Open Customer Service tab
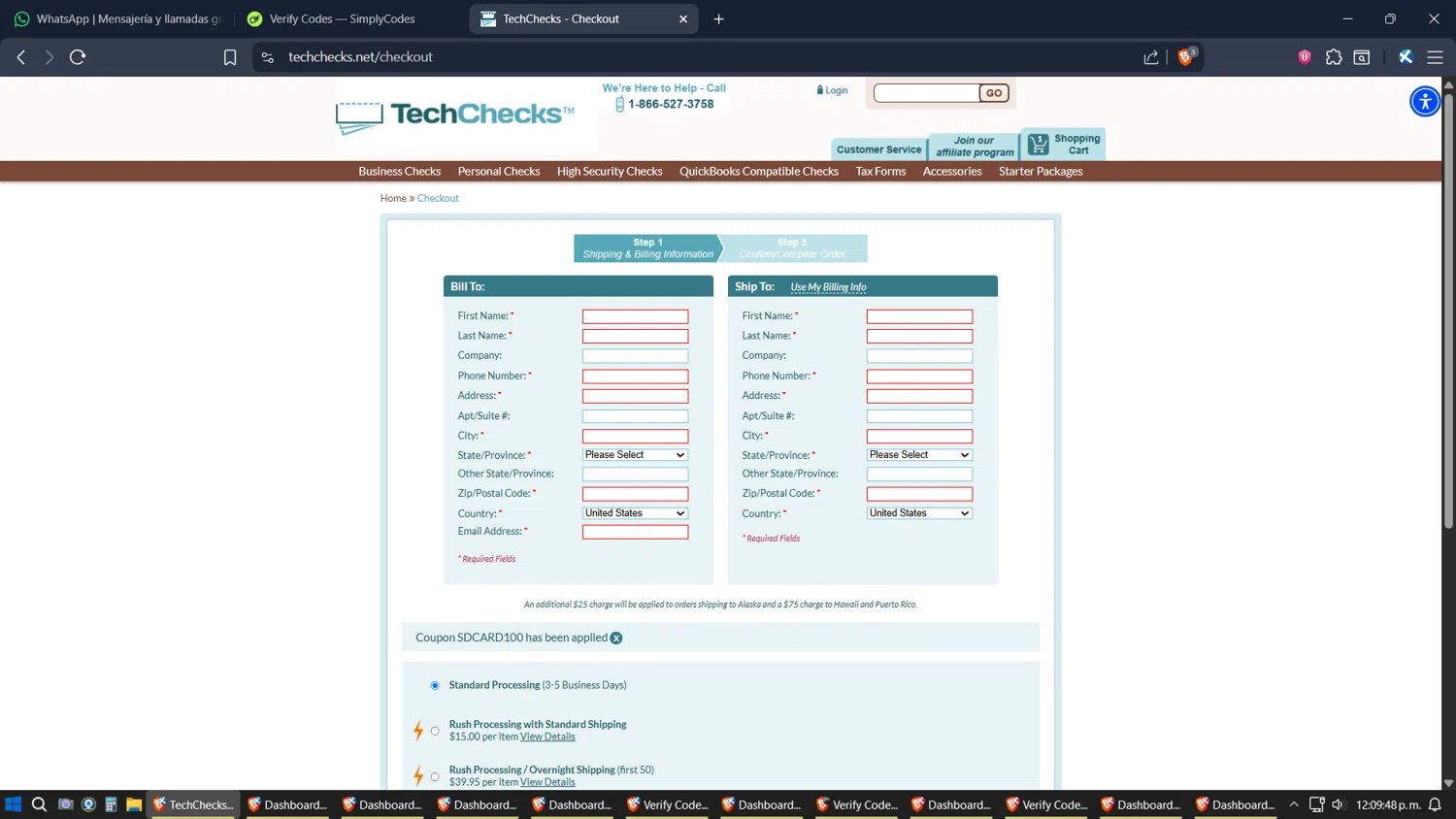This screenshot has height=819, width=1456. 878,149
